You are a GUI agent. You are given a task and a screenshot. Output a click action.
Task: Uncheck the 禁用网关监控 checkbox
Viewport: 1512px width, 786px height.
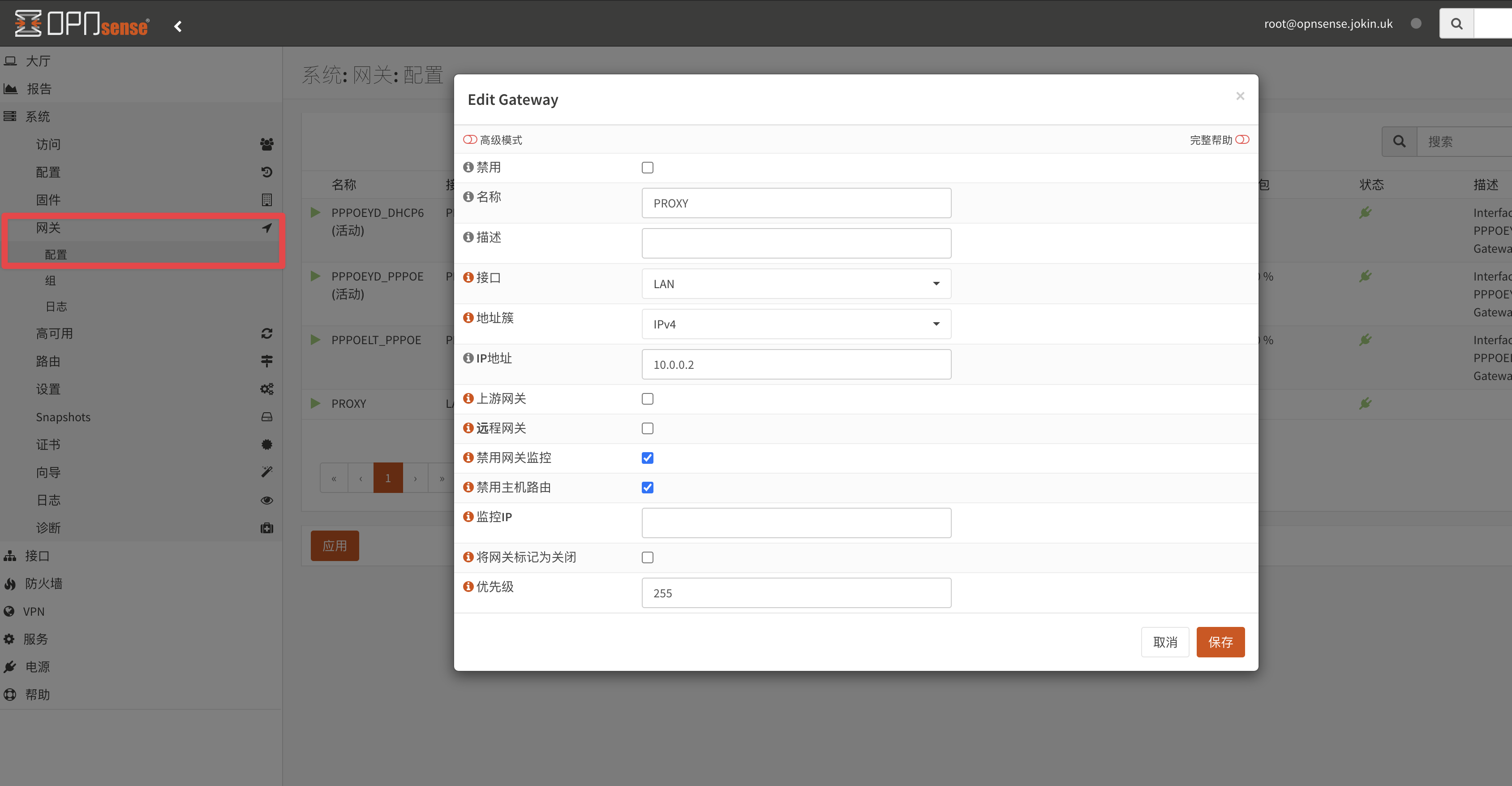648,458
